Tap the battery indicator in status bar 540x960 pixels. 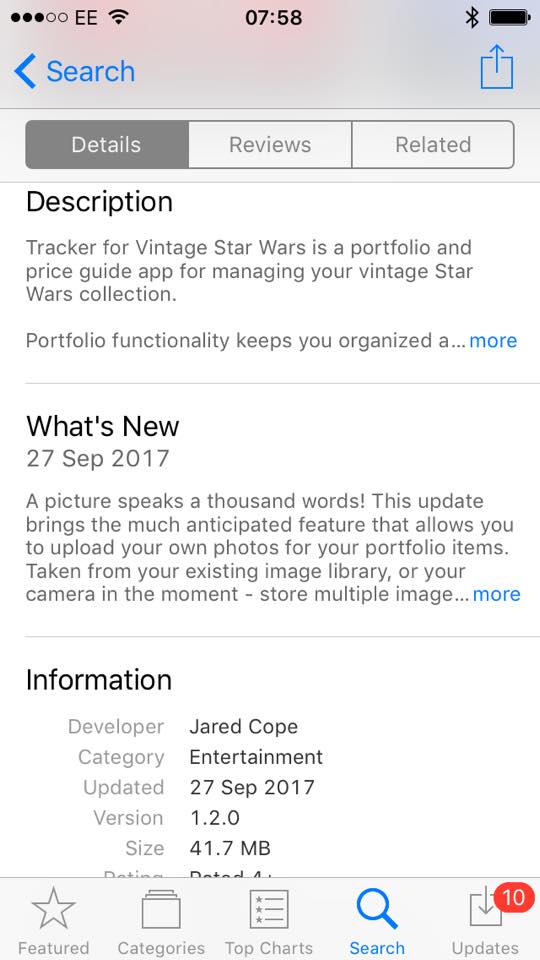[509, 18]
